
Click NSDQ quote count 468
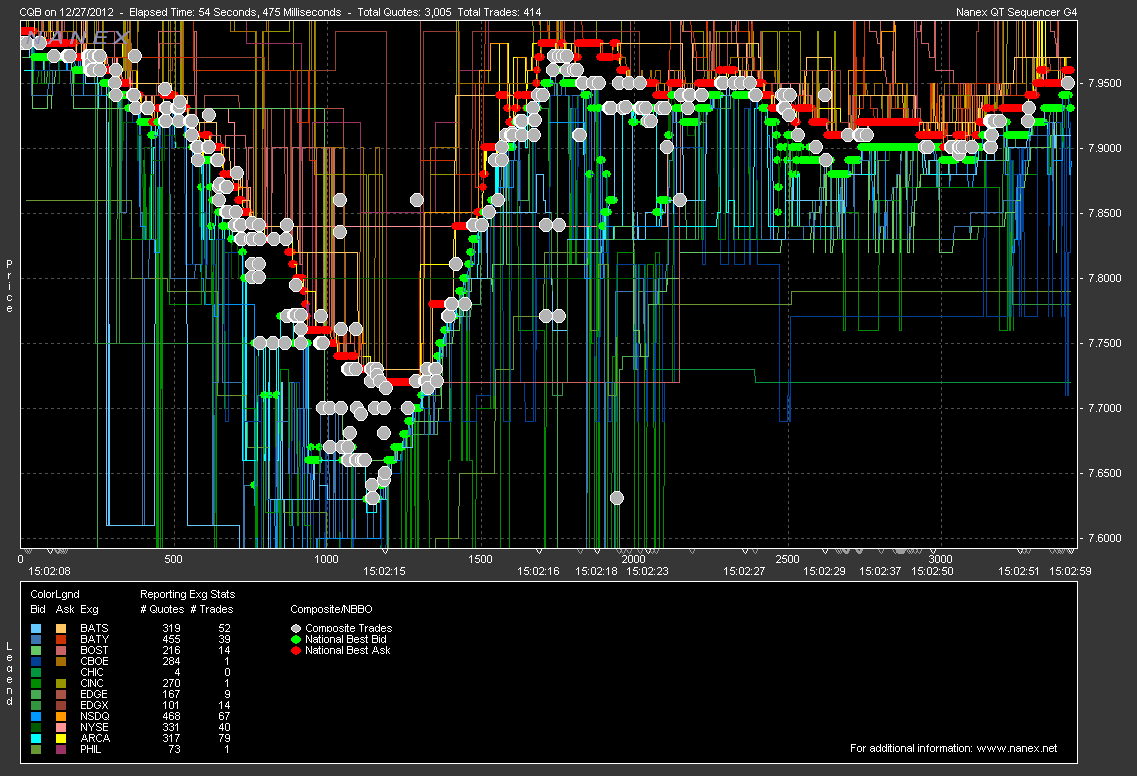click(171, 716)
